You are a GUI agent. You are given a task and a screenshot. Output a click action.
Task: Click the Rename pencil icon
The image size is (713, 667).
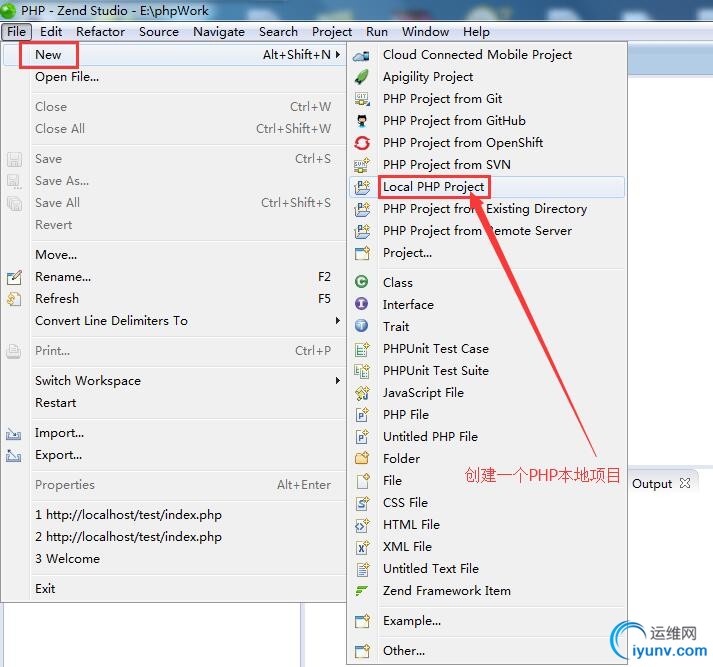(x=14, y=277)
